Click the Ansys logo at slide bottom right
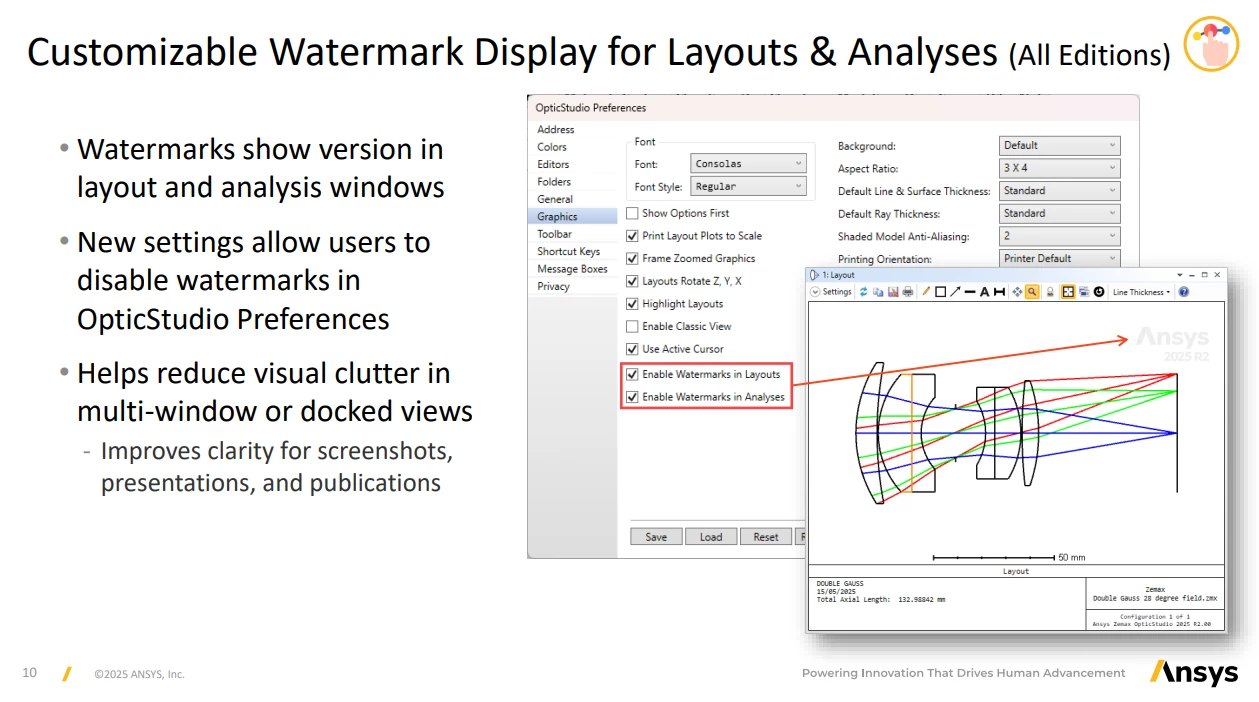Viewport: 1259px width, 702px height. (x=1194, y=672)
